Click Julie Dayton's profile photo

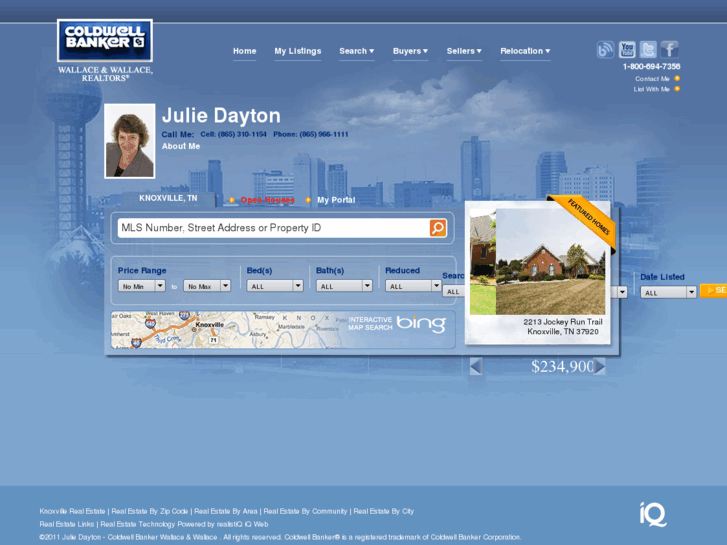coord(130,141)
